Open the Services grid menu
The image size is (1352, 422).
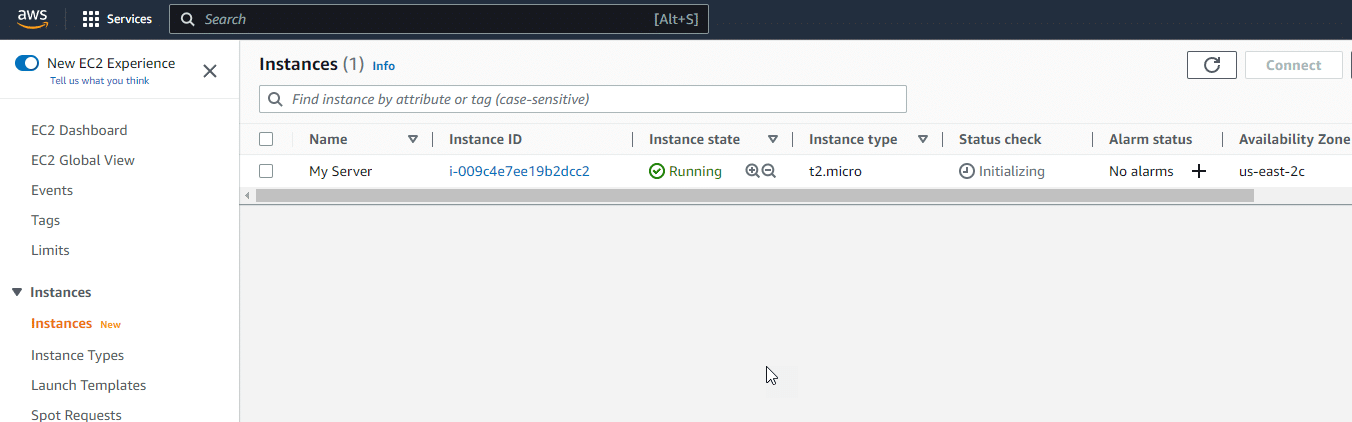[117, 19]
